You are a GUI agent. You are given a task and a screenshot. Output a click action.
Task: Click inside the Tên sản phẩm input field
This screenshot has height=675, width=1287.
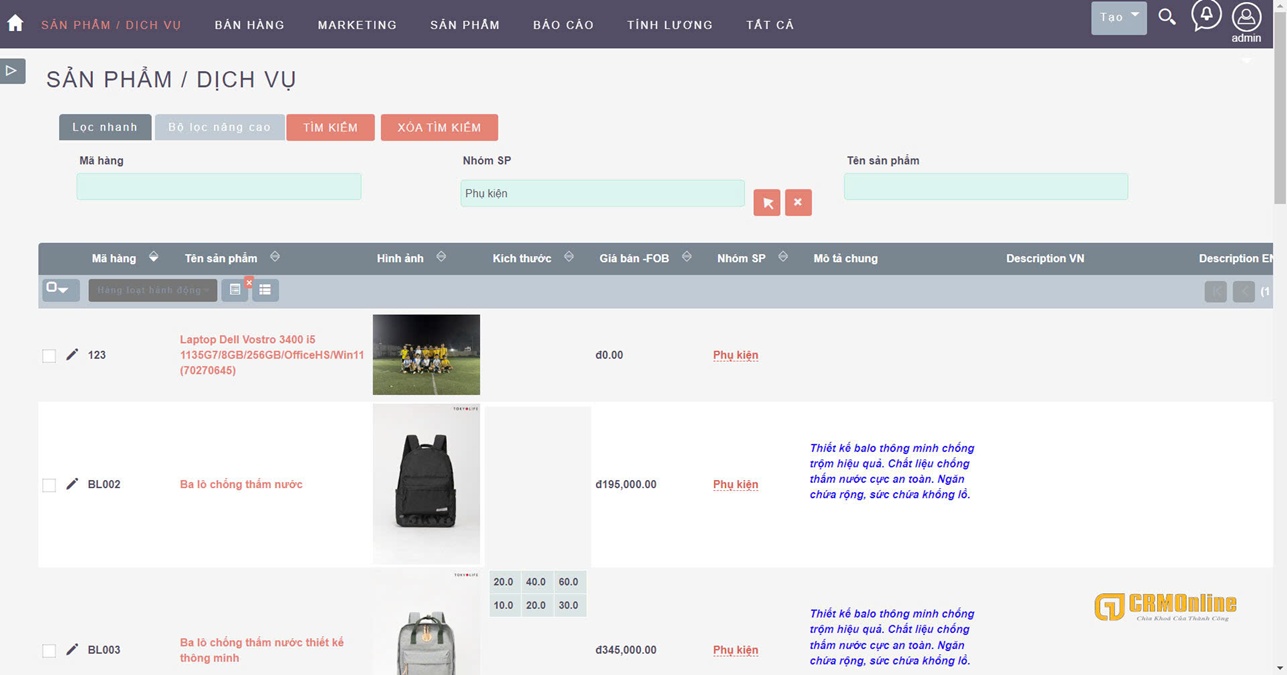click(985, 186)
